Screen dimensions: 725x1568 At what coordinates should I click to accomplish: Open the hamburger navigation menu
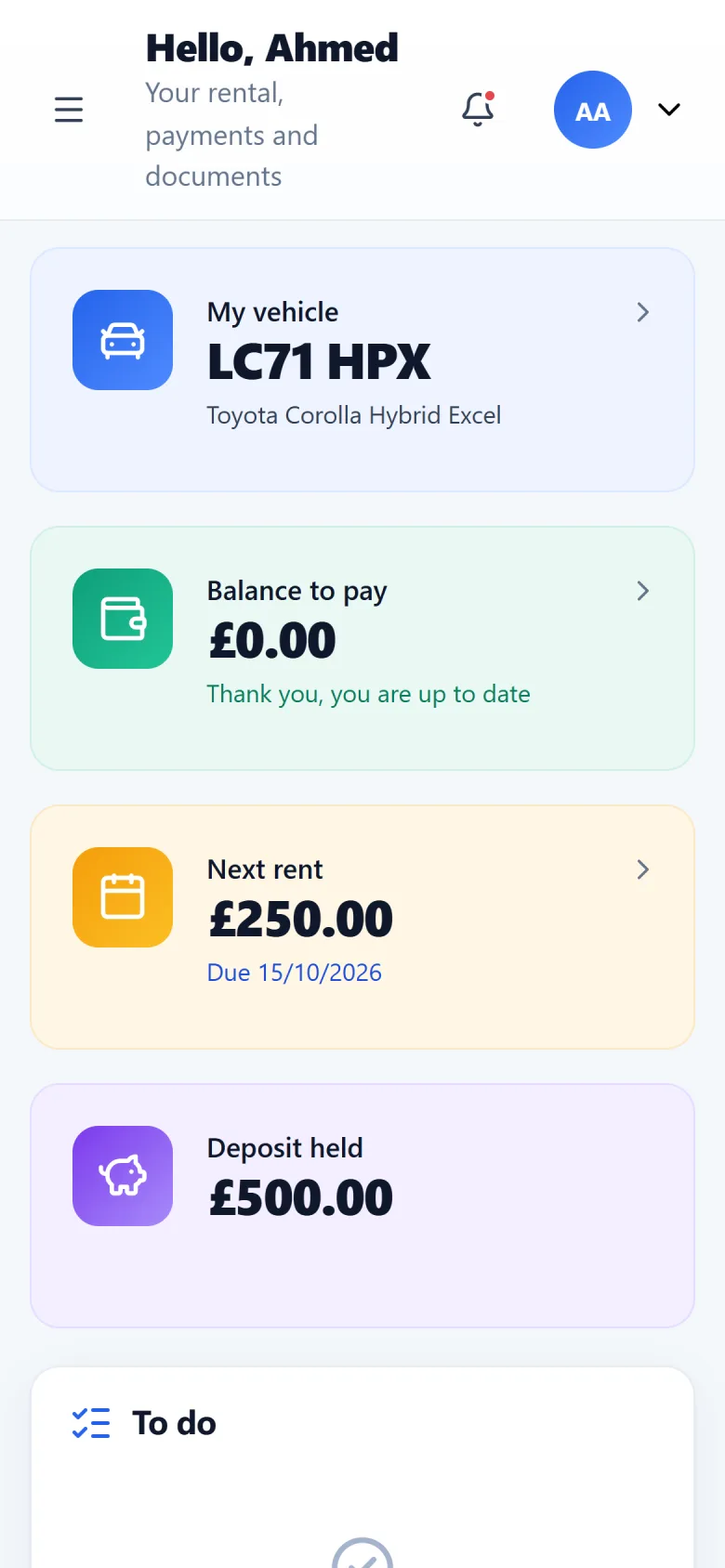[x=69, y=110]
